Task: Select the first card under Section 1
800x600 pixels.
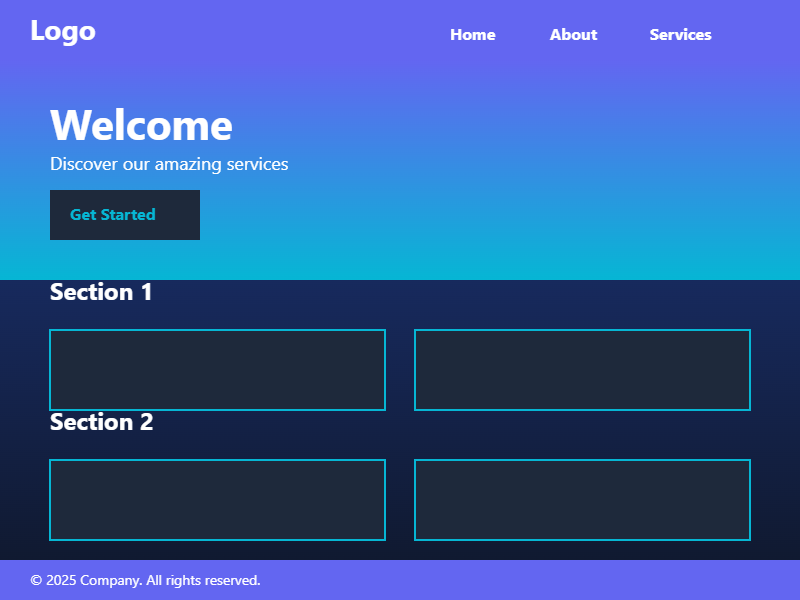Action: [217, 370]
